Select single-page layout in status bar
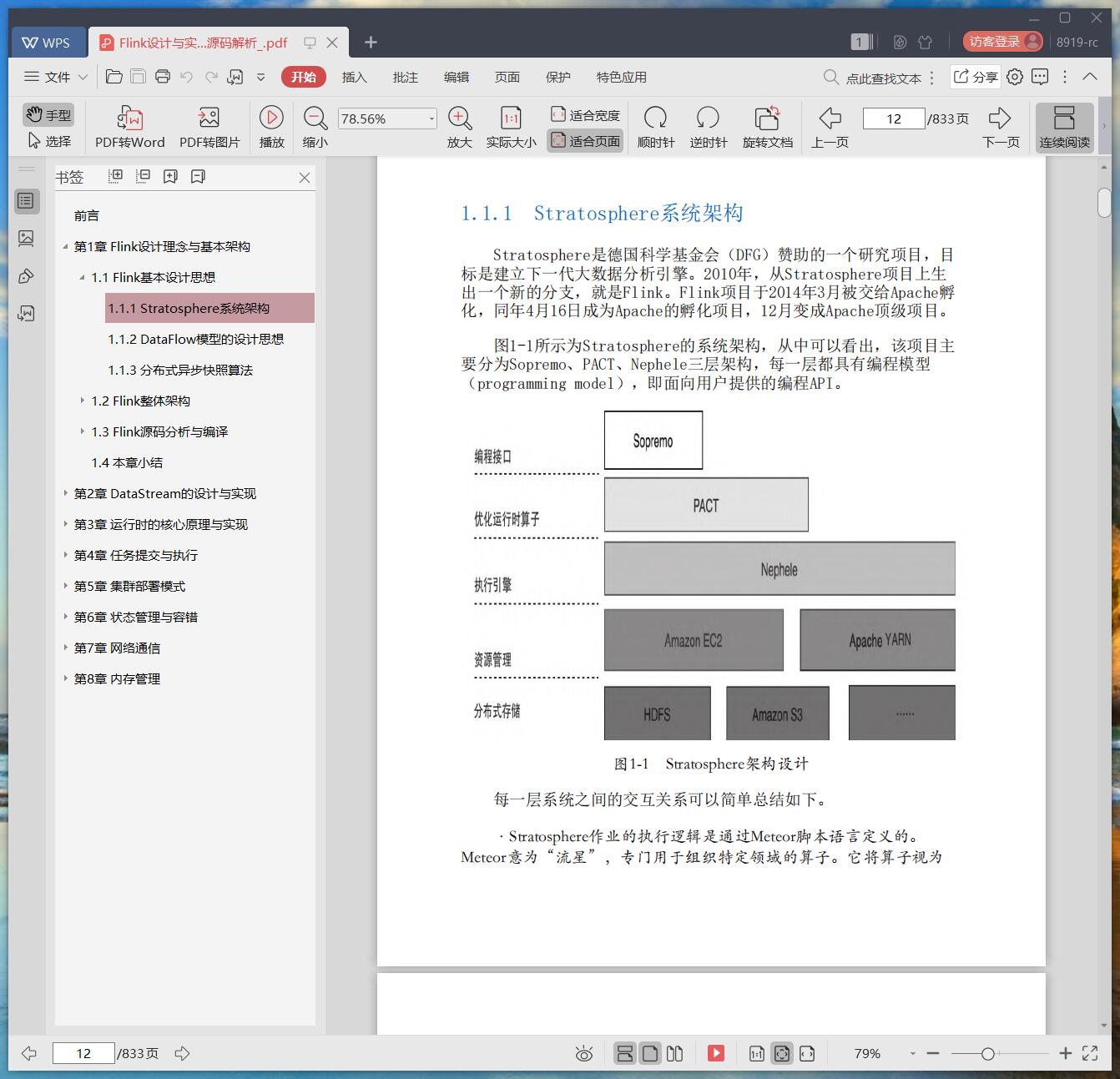 click(x=650, y=1053)
